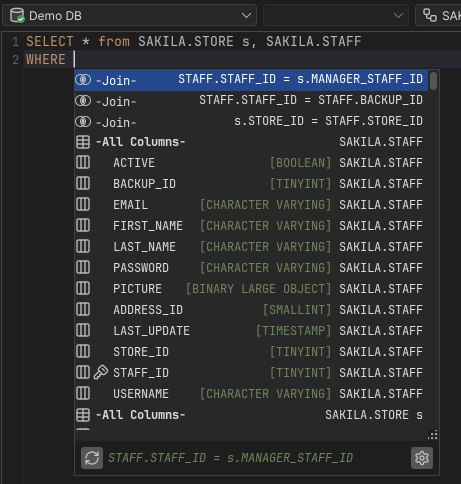Screen dimensions: 461x484
Task: Open the Demo DB connection dropdown
Action: (129, 15)
